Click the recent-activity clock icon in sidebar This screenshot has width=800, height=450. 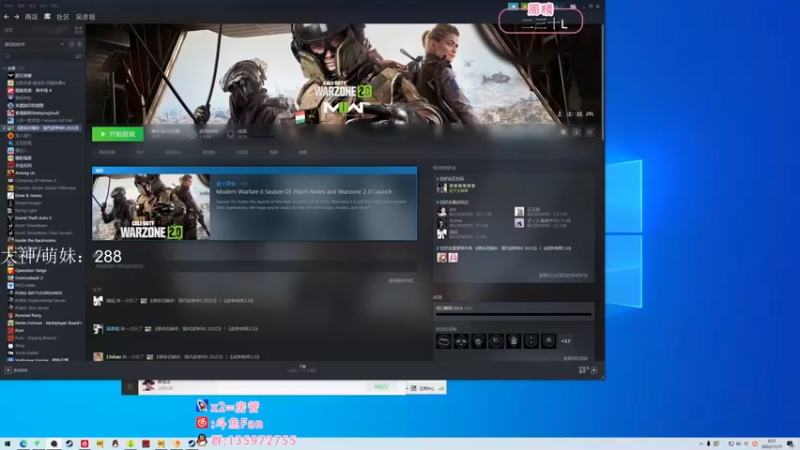(71, 44)
